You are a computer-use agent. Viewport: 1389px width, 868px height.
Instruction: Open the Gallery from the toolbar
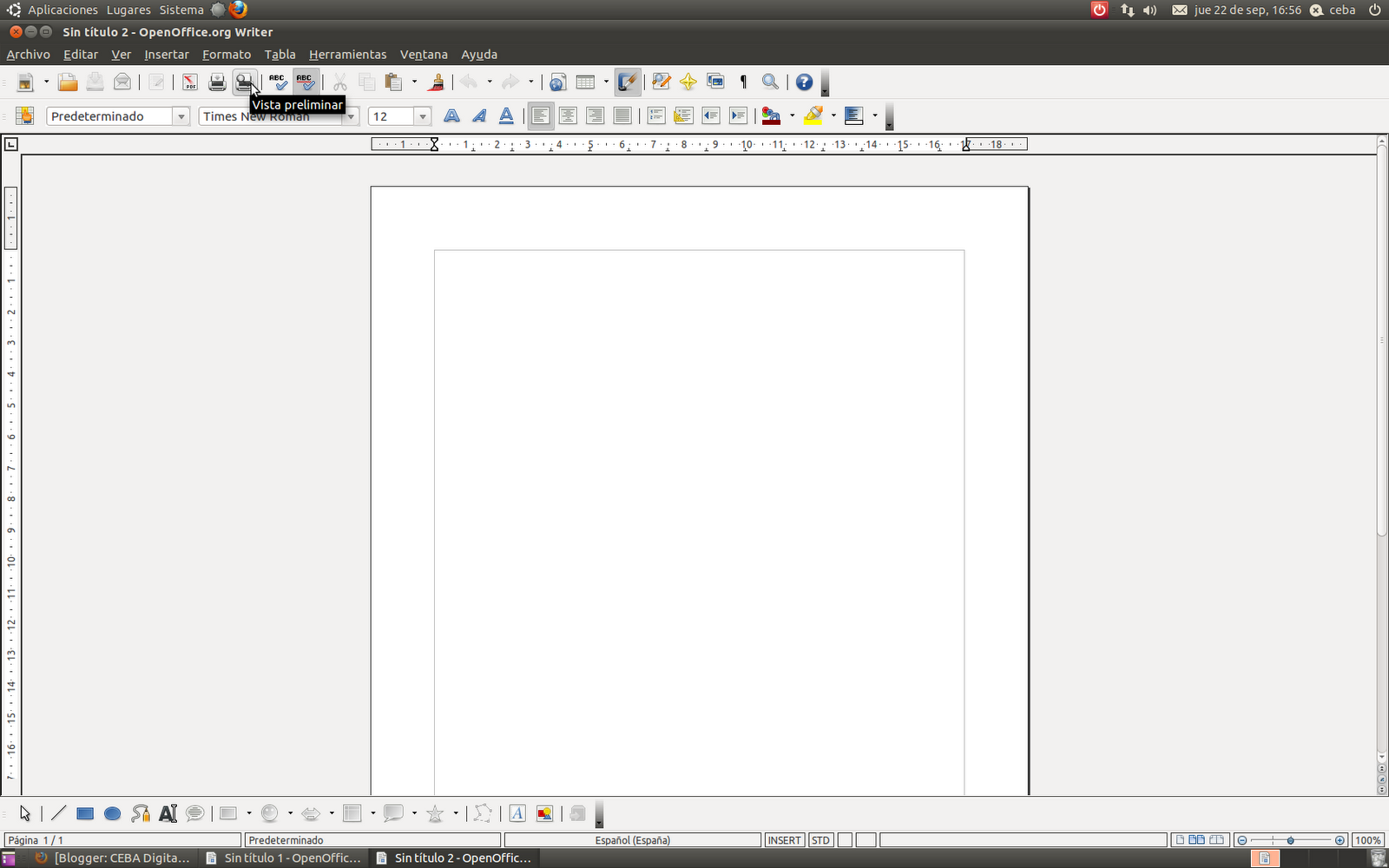(715, 82)
